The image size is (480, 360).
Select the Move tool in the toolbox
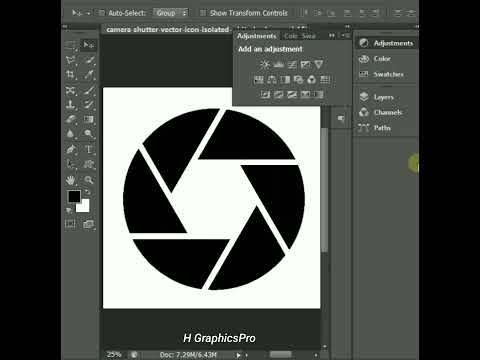pos(89,45)
